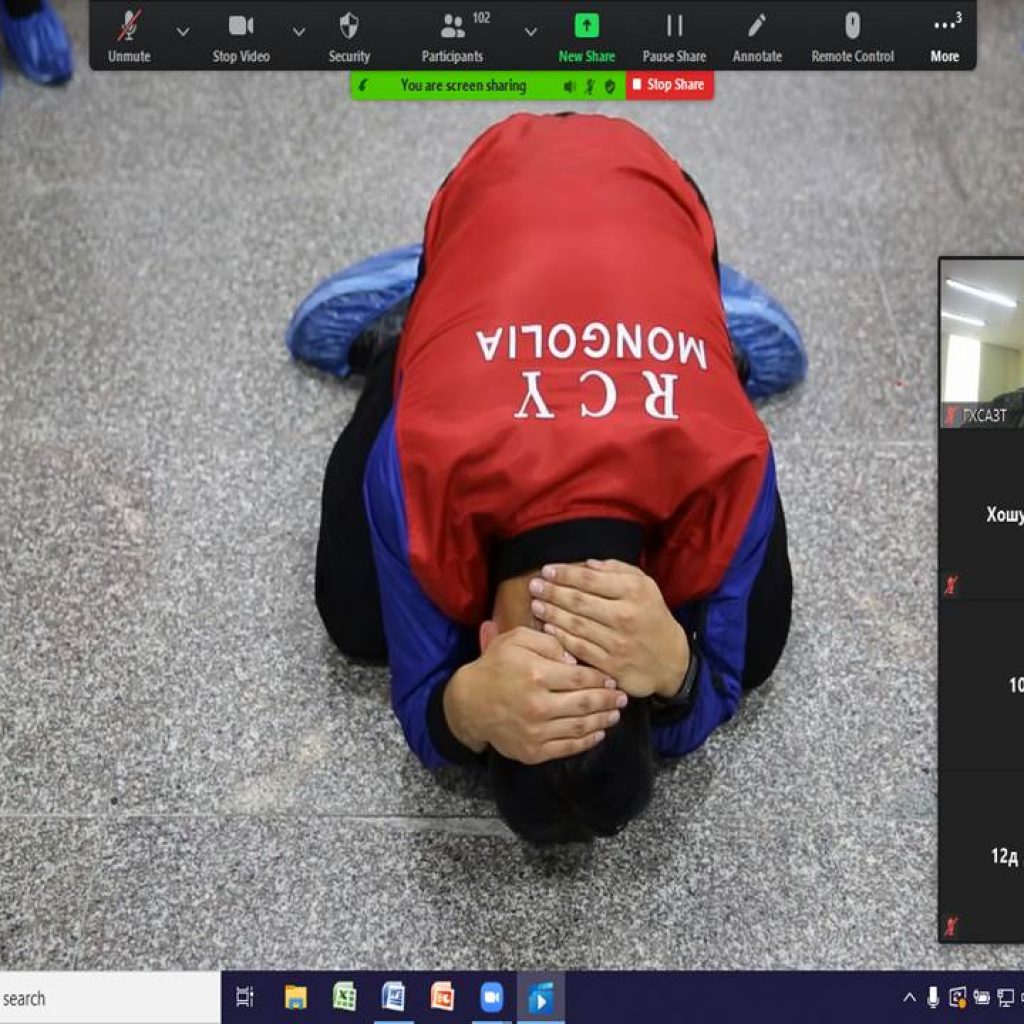Click muted mic icon on Хошу tile
Screen dimensions: 1024x1024
[951, 585]
